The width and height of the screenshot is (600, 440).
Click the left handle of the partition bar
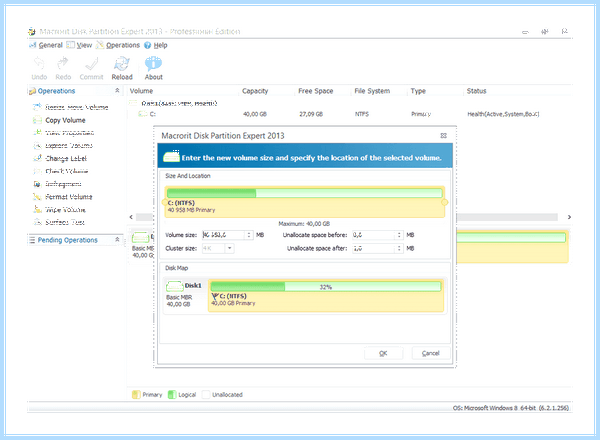coord(165,202)
